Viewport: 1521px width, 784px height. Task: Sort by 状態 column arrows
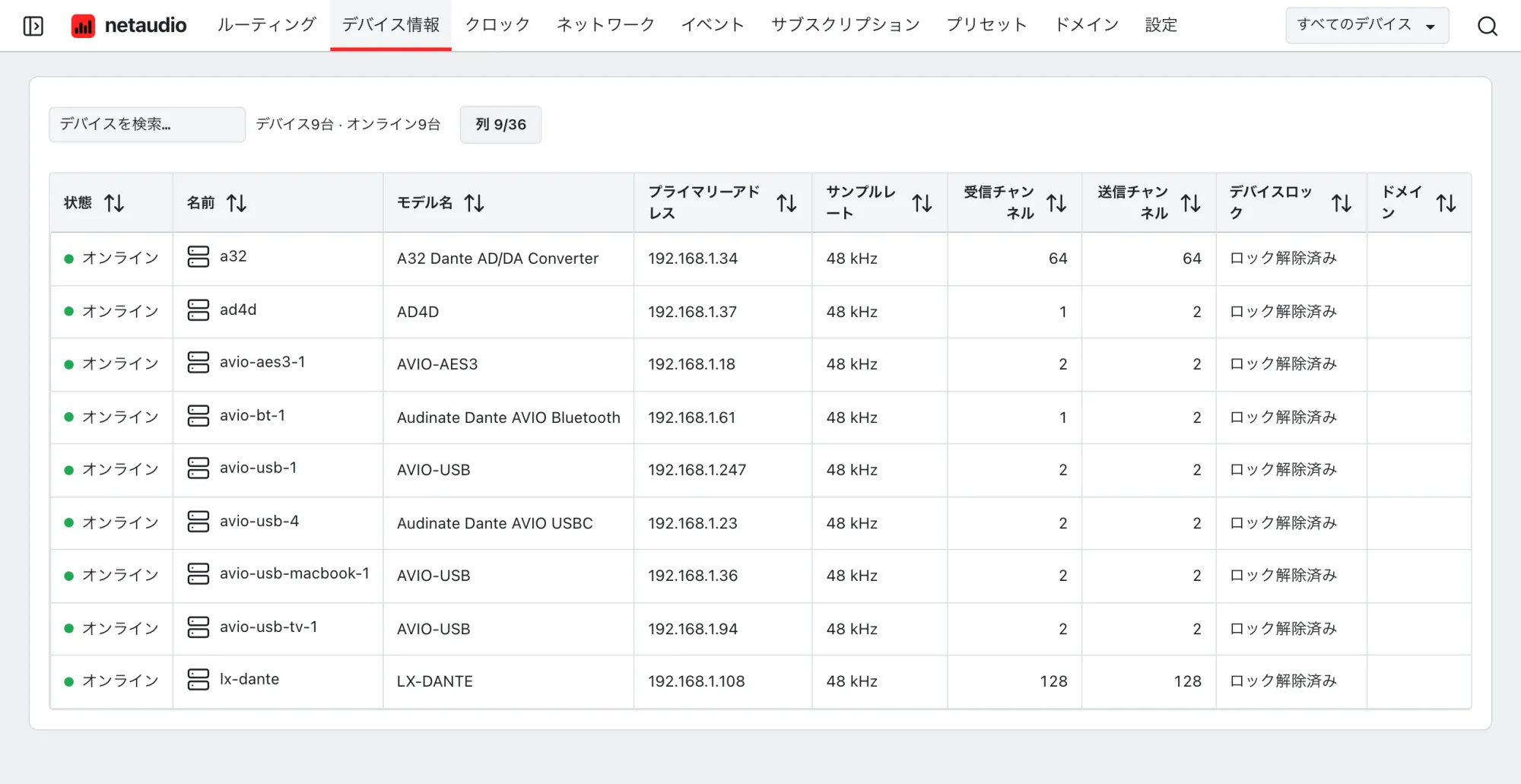[x=114, y=203]
